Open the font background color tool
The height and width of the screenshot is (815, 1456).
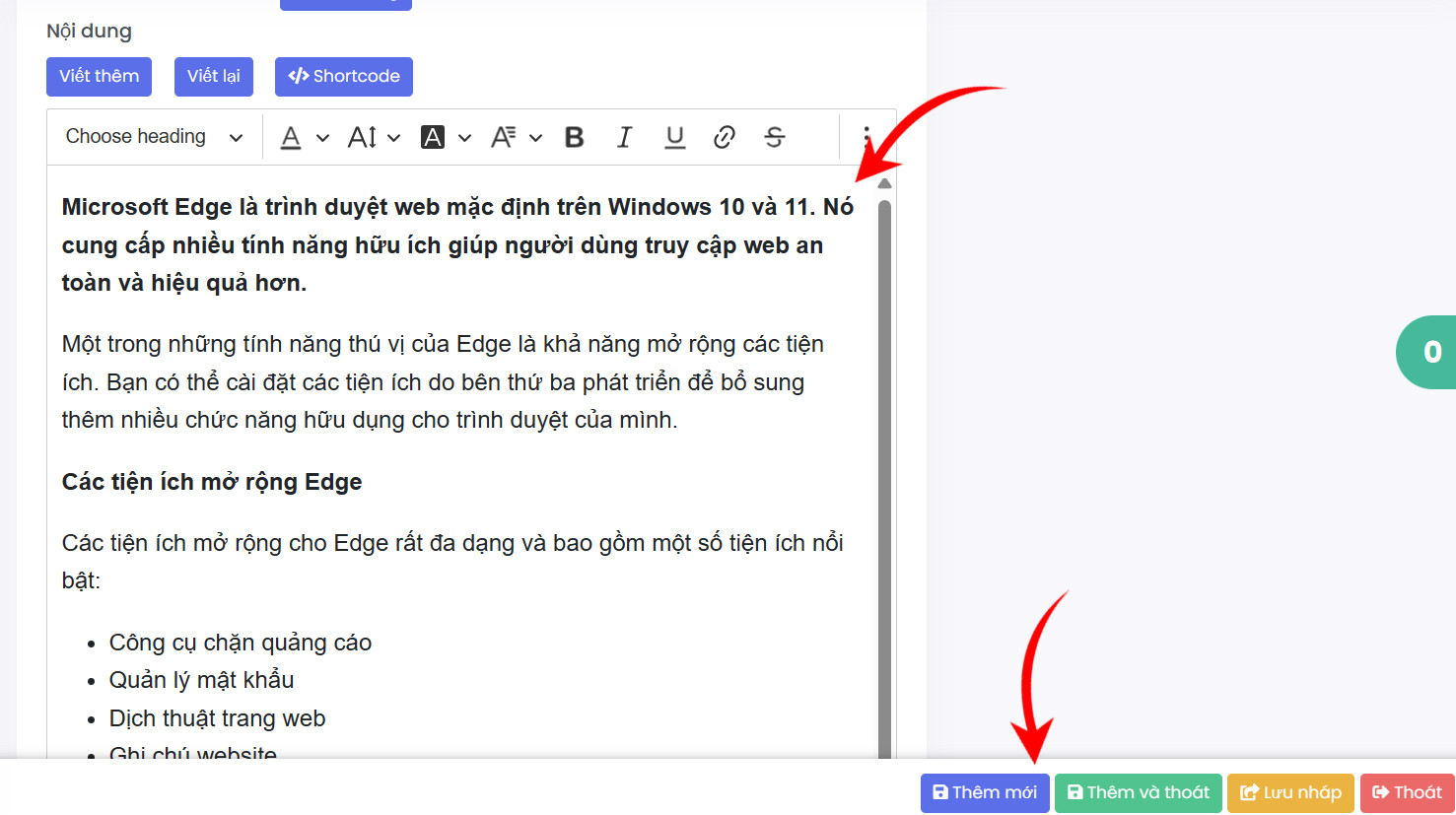[433, 137]
